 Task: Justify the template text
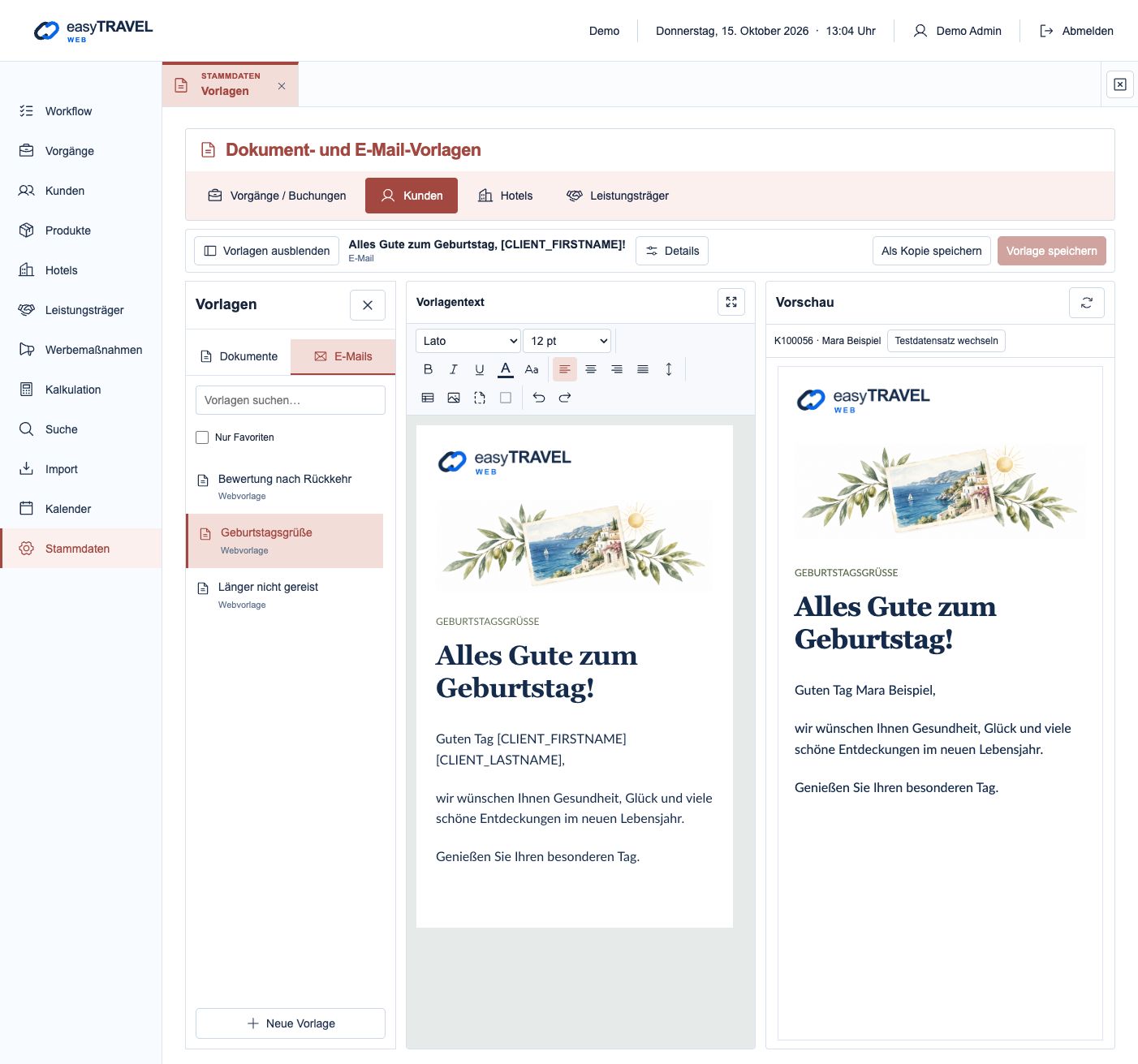coord(643,369)
